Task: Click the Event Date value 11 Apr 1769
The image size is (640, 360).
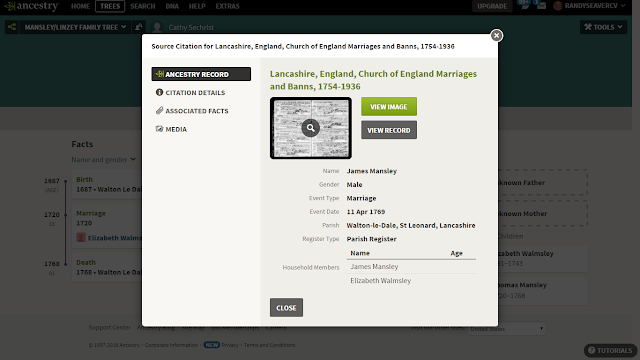Action: click(x=366, y=212)
